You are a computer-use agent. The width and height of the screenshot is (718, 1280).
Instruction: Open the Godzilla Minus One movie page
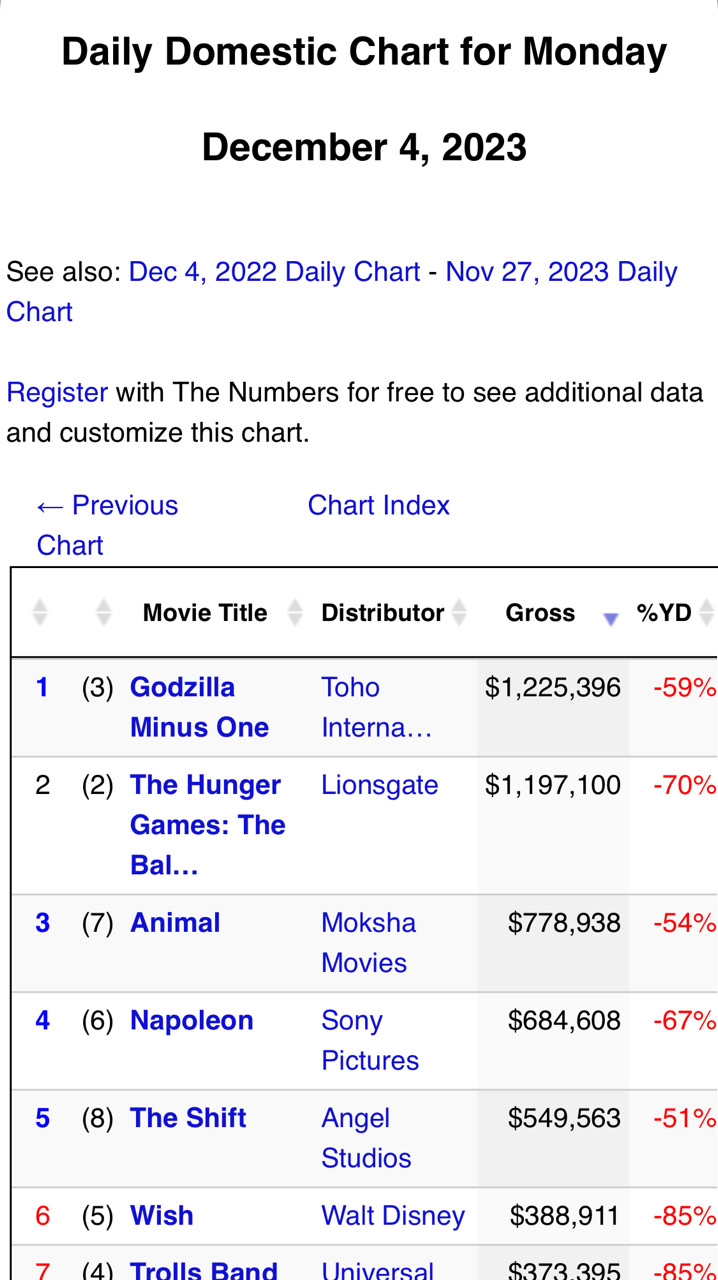(198, 707)
